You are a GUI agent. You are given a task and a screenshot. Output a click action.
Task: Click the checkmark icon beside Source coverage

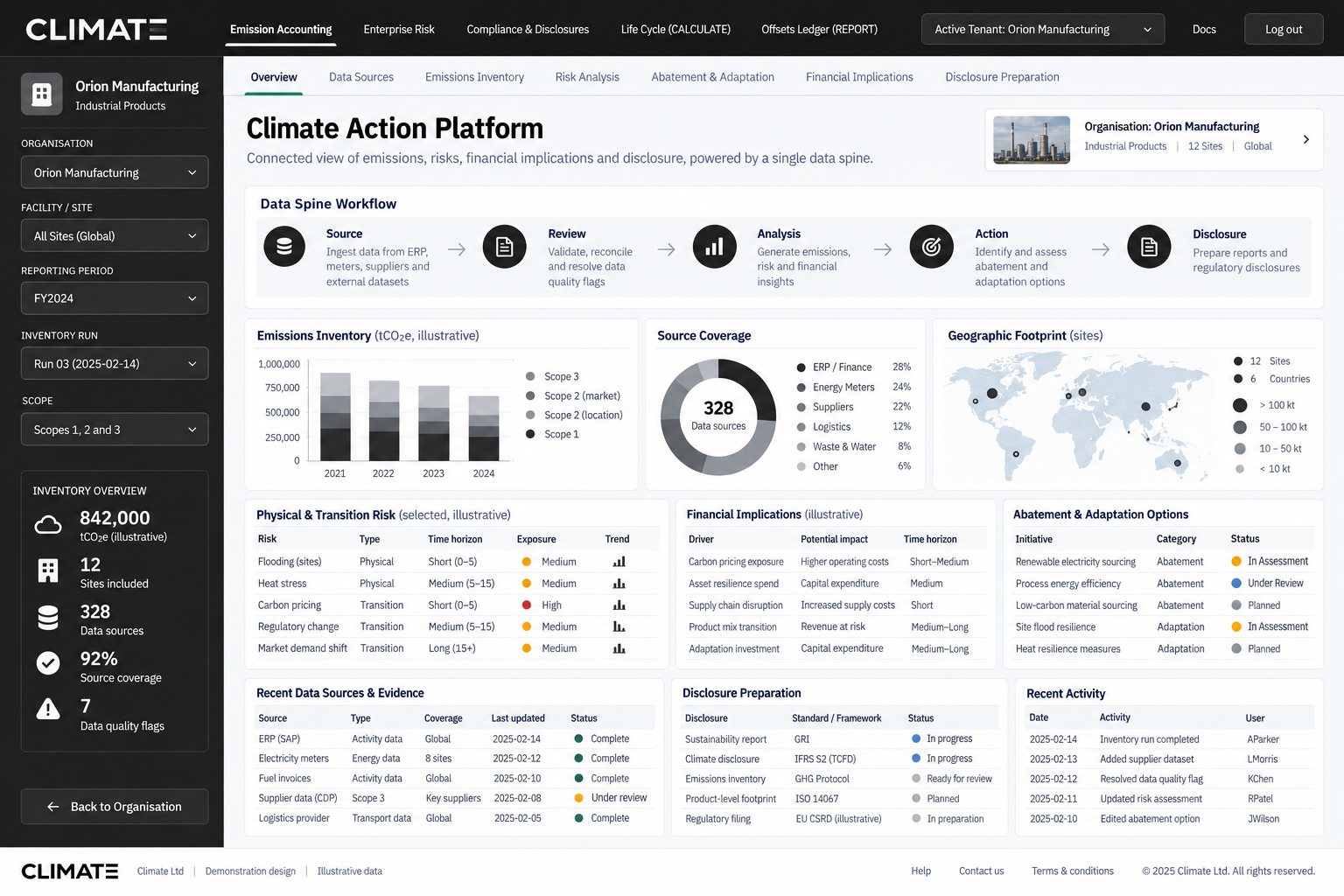click(x=48, y=663)
